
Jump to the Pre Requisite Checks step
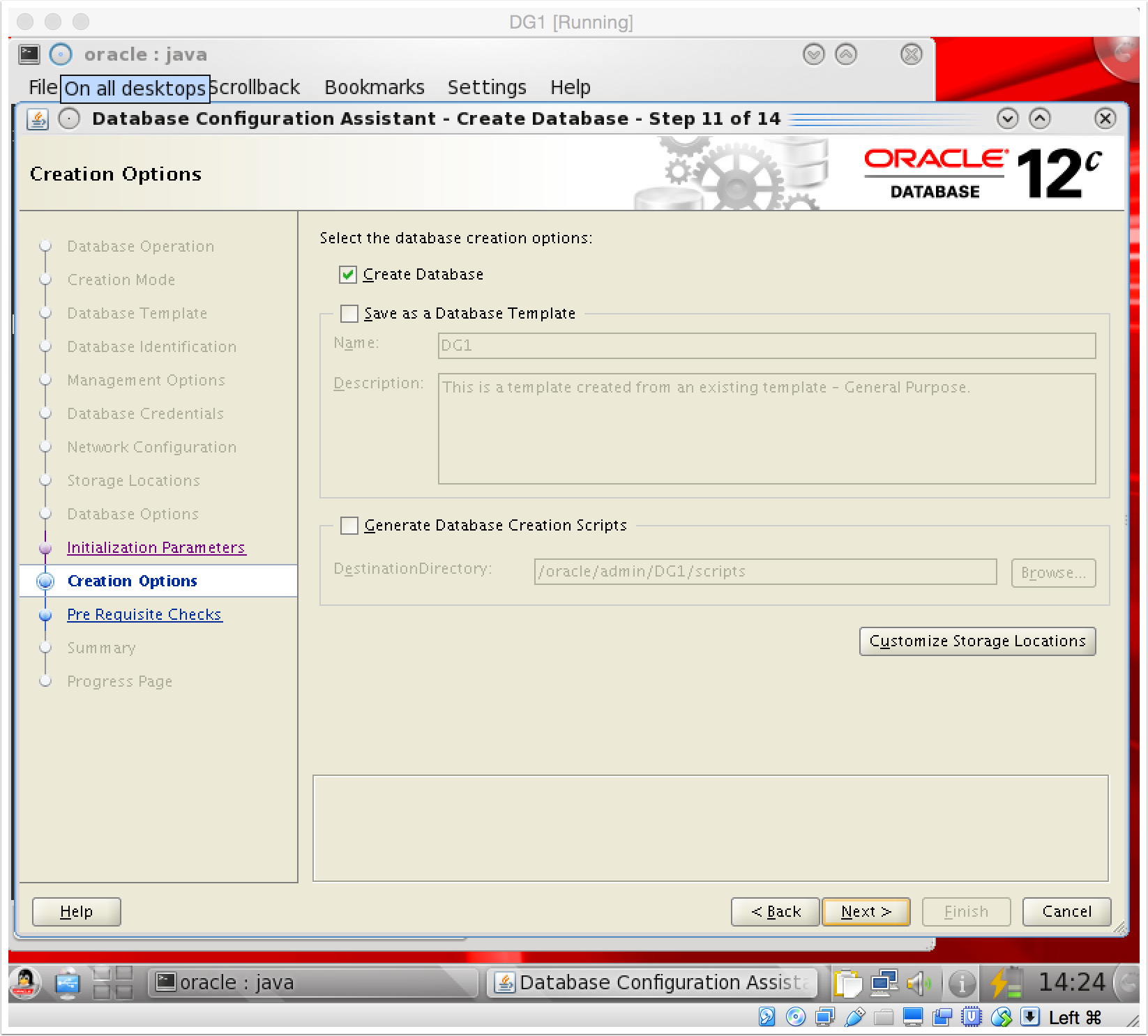[x=144, y=614]
